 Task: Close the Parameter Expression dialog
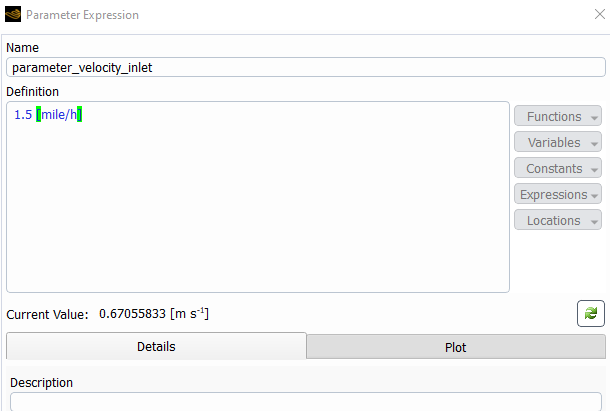599,14
